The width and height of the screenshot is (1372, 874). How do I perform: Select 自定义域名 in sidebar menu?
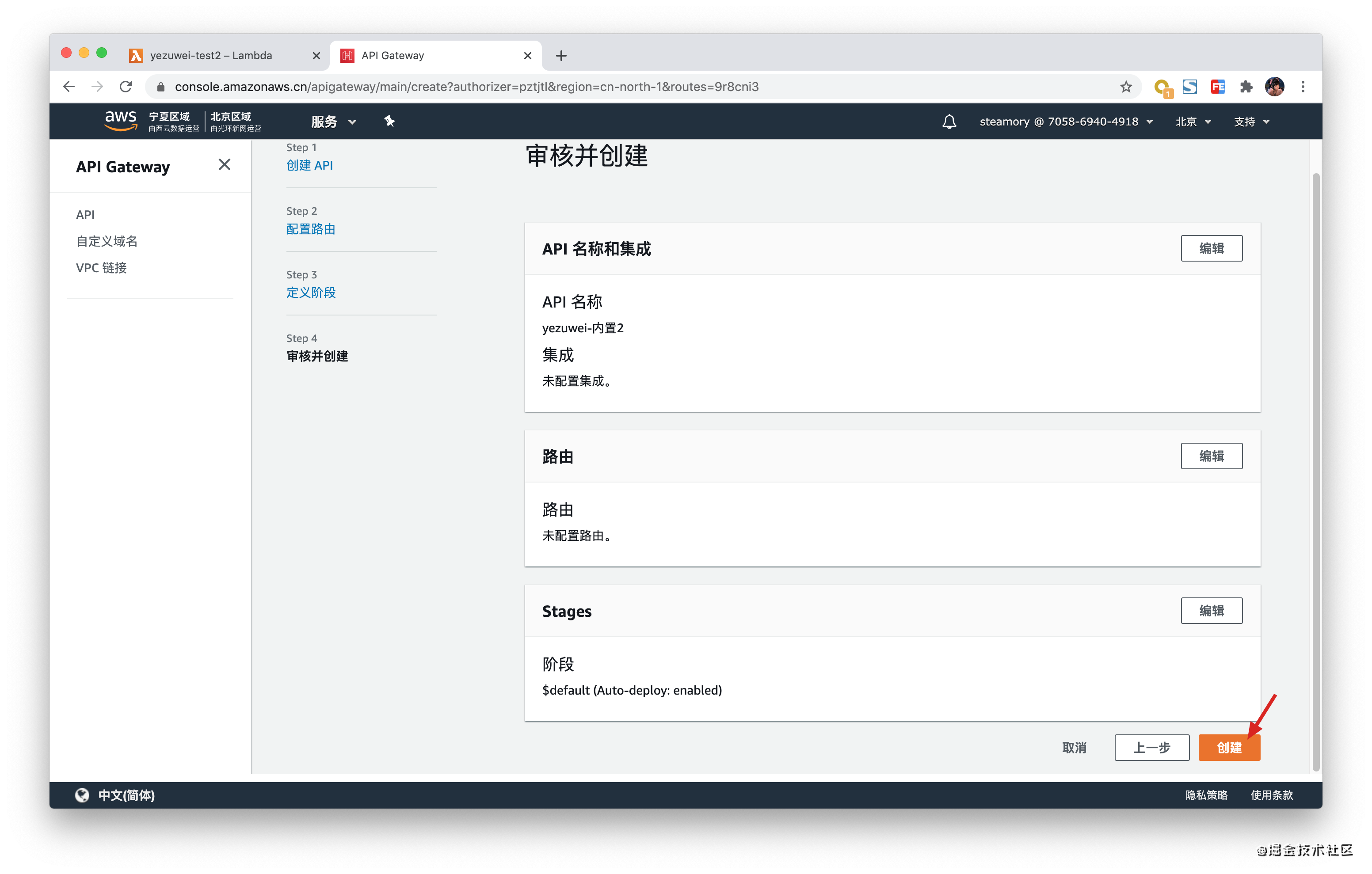point(107,241)
